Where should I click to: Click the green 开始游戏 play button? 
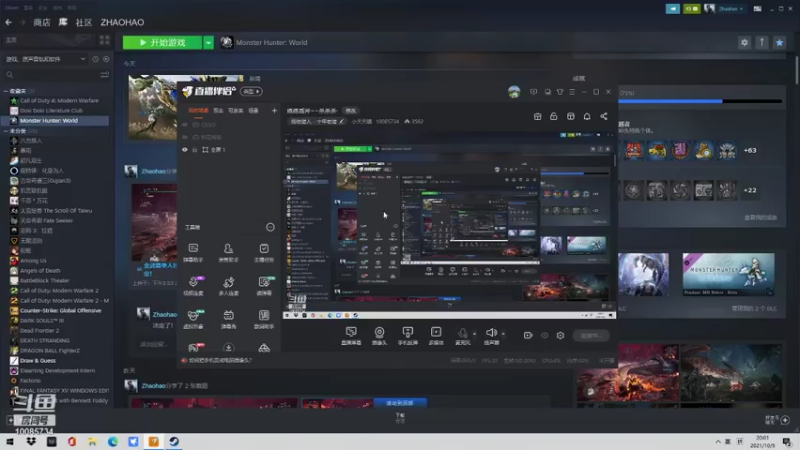pos(162,42)
